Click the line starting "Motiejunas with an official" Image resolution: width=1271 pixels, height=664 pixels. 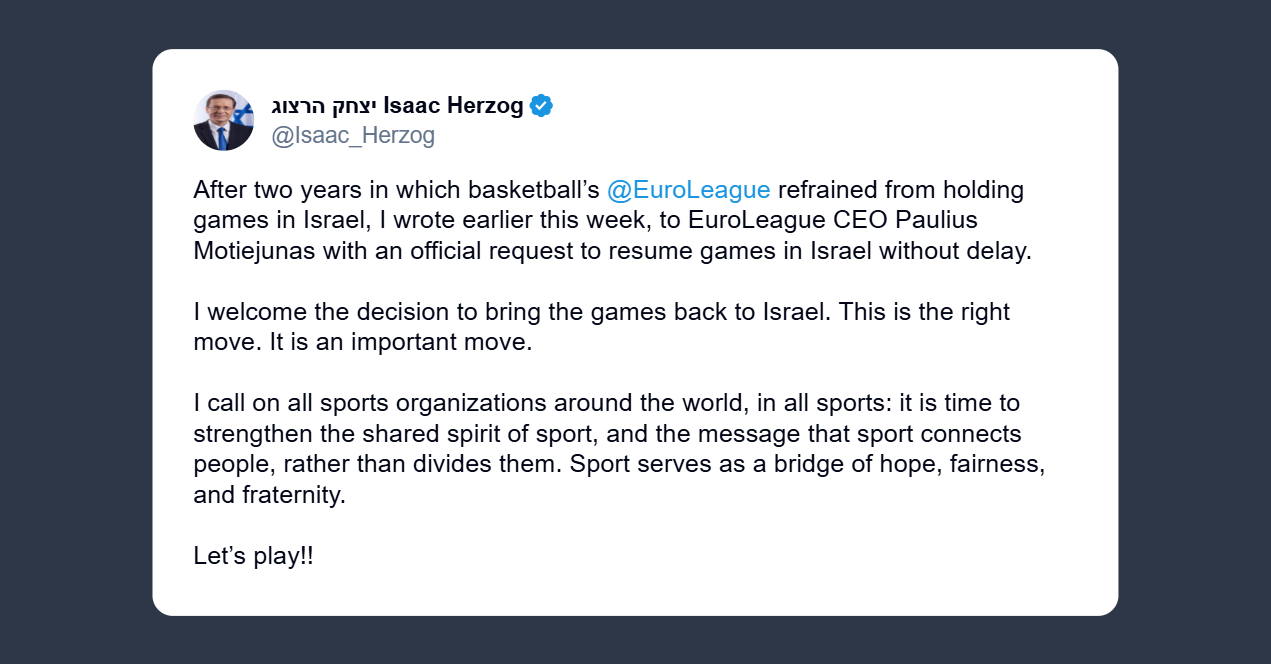tap(400, 250)
